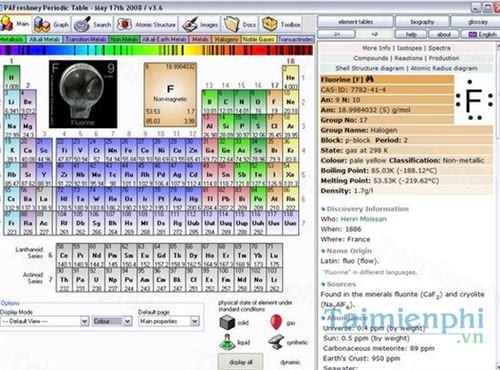This screenshot has height=370, width=500.
Task: Open the Reactions link
Action: pos(408,58)
